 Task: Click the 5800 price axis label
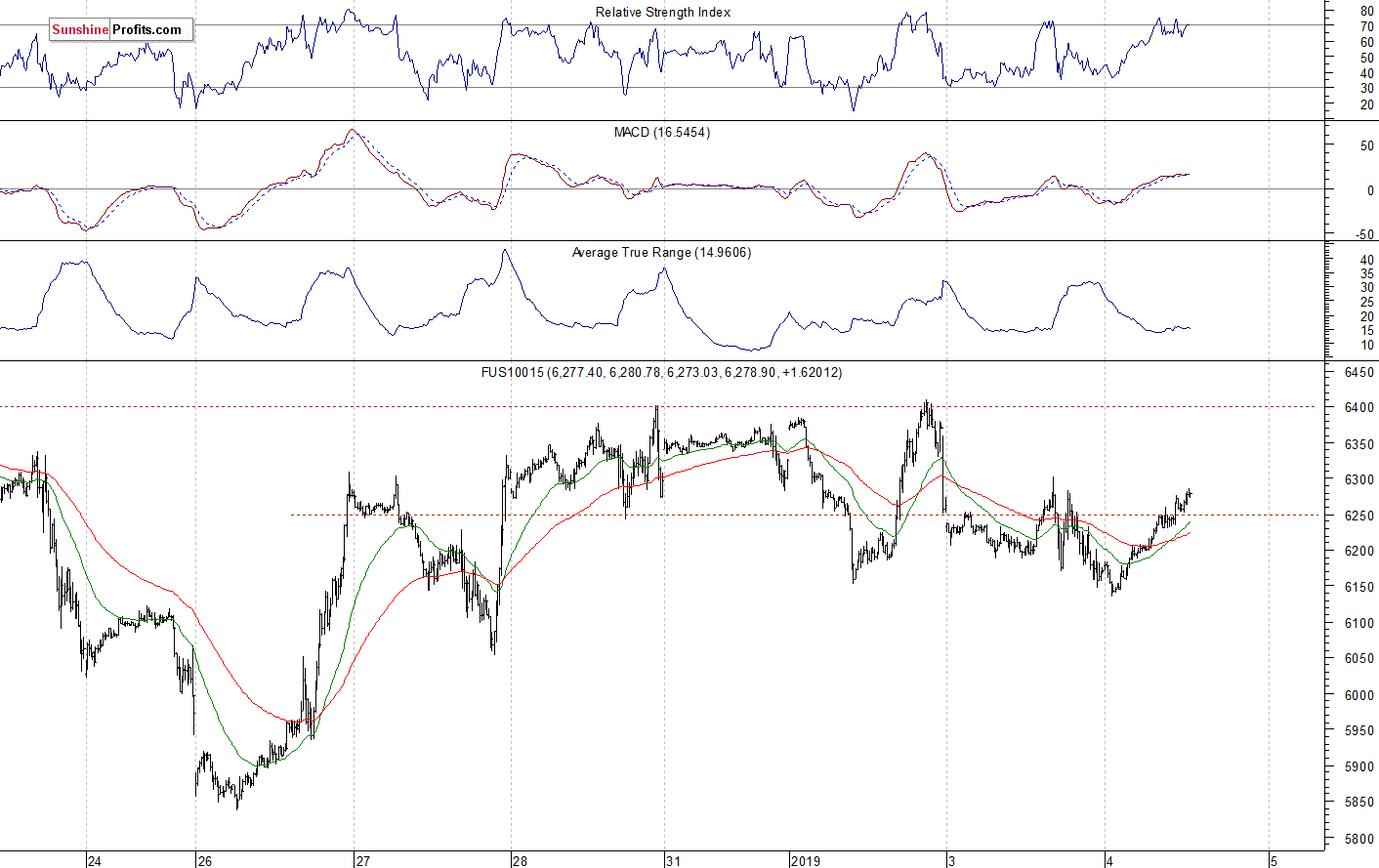(1359, 839)
